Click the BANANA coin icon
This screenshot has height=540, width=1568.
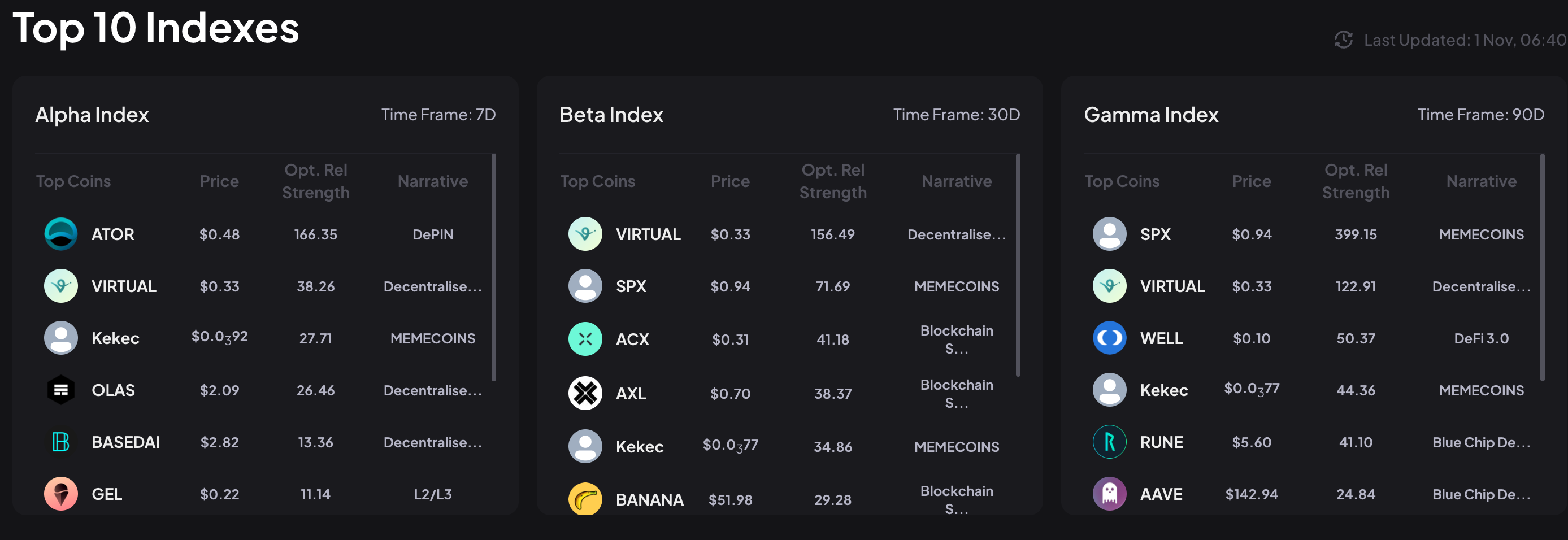point(585,499)
